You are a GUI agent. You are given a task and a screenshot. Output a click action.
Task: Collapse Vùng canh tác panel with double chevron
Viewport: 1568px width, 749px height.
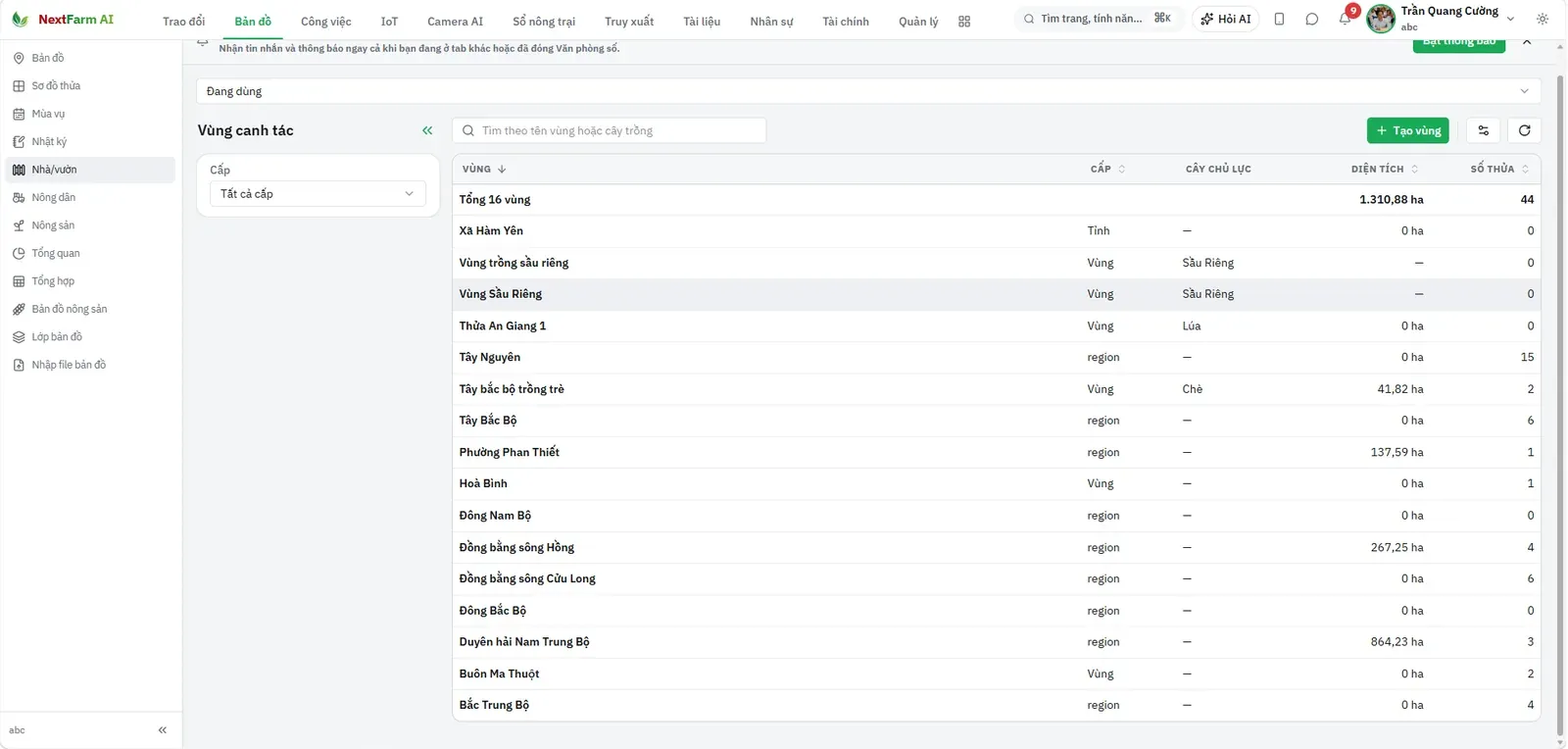tap(427, 130)
